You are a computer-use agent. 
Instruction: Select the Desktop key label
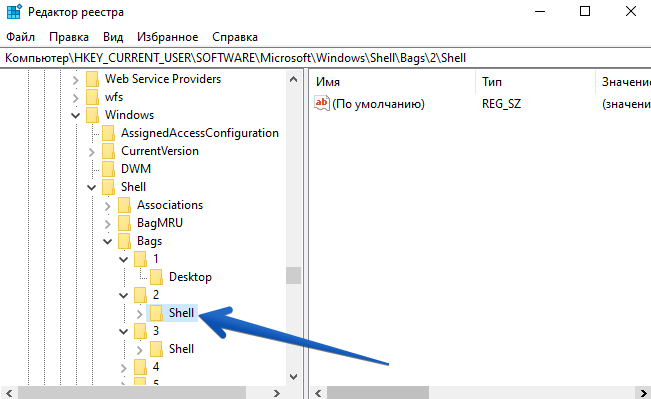(190, 277)
